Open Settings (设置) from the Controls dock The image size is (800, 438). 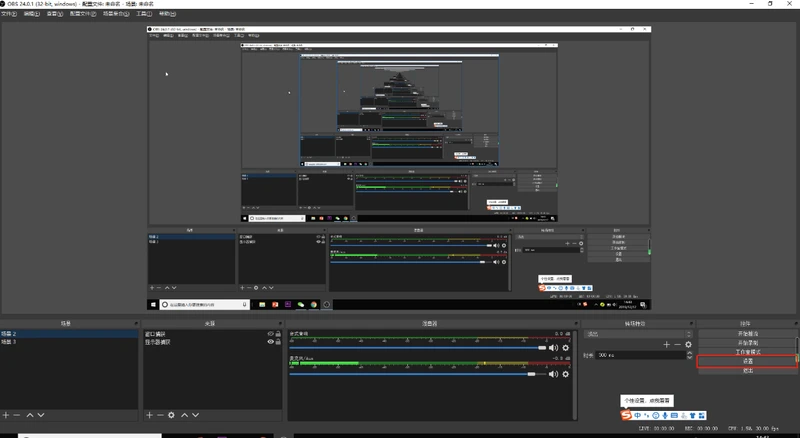pyautogui.click(x=747, y=361)
